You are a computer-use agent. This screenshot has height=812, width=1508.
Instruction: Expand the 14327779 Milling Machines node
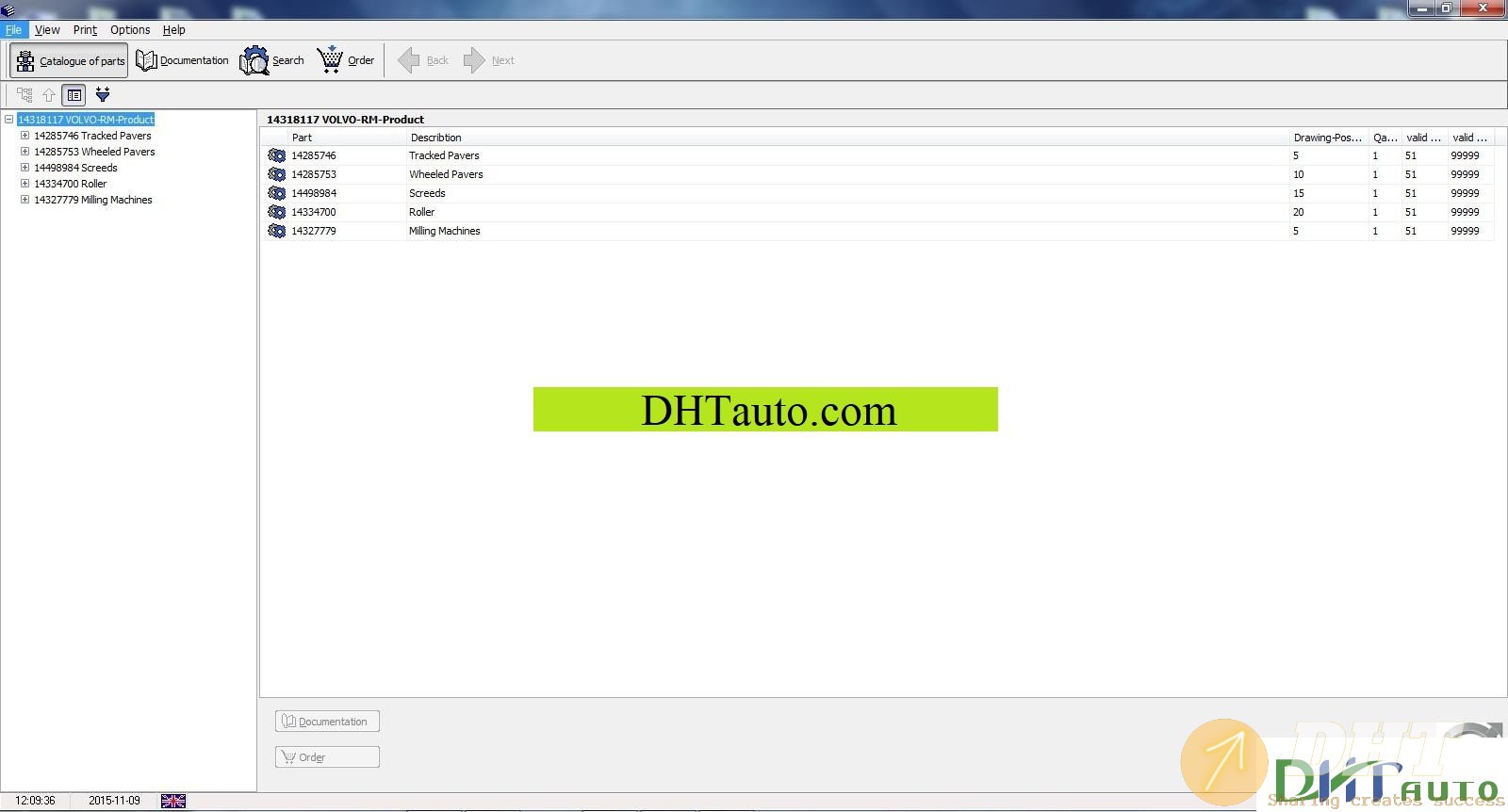pyautogui.click(x=25, y=200)
